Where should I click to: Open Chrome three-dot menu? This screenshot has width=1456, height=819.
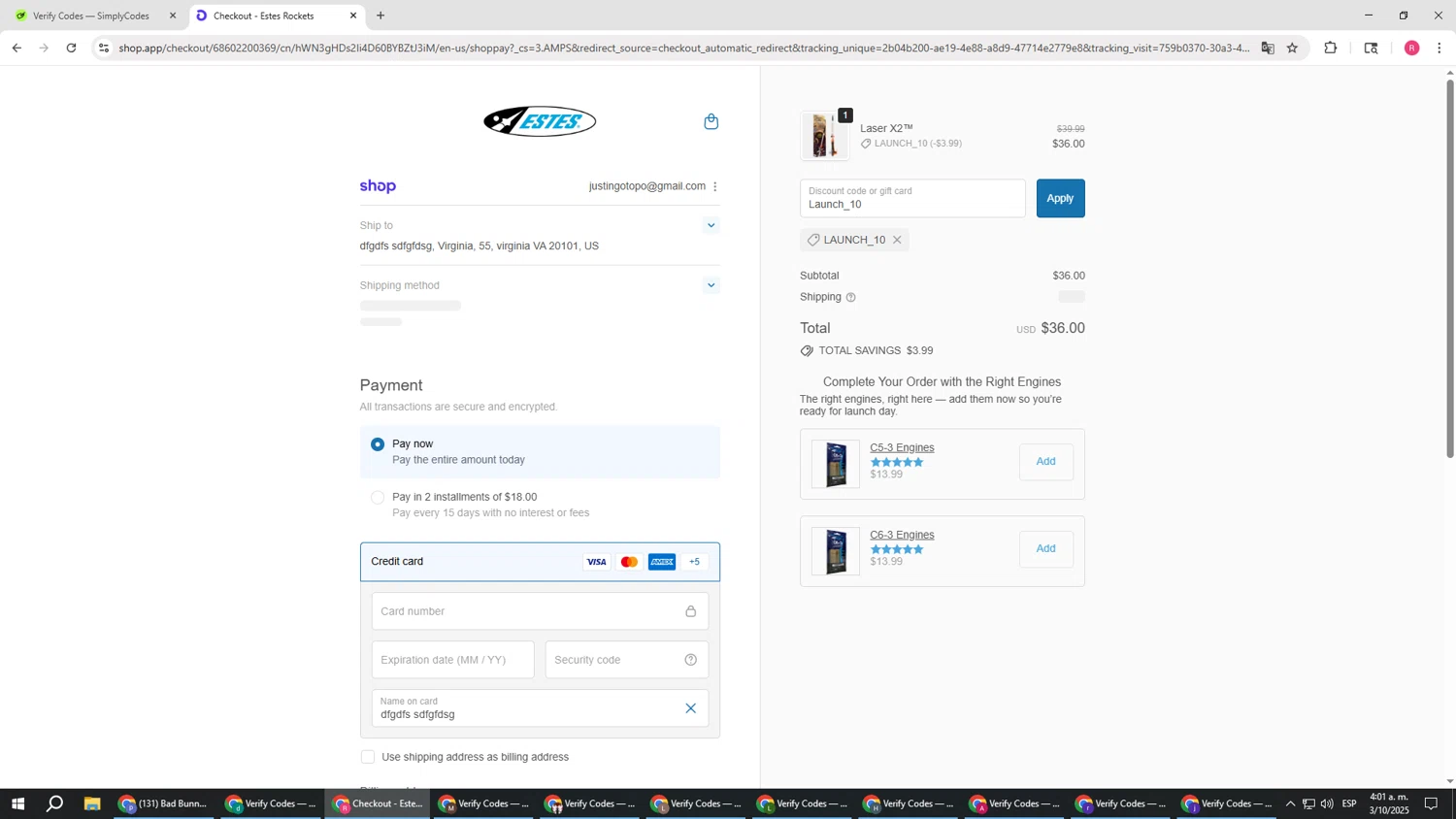point(1439,48)
